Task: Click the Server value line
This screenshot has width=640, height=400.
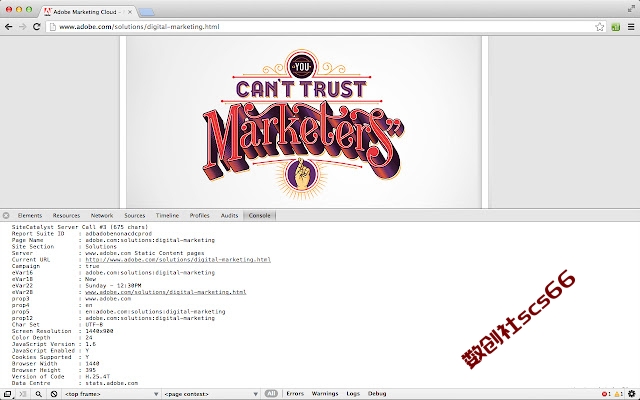Action: 145,253
